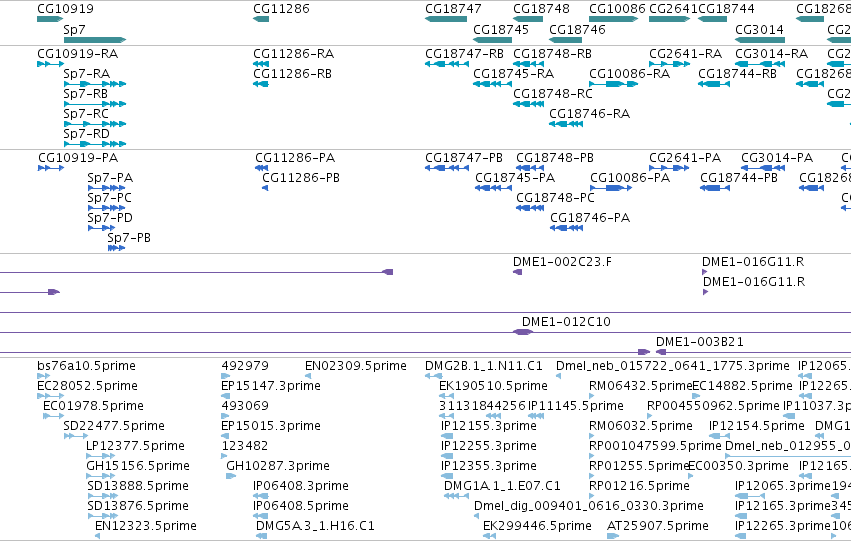This screenshot has height=541, width=851.
Task: Select the CG10919 gene glyph
Action: pyautogui.click(x=50, y=19)
